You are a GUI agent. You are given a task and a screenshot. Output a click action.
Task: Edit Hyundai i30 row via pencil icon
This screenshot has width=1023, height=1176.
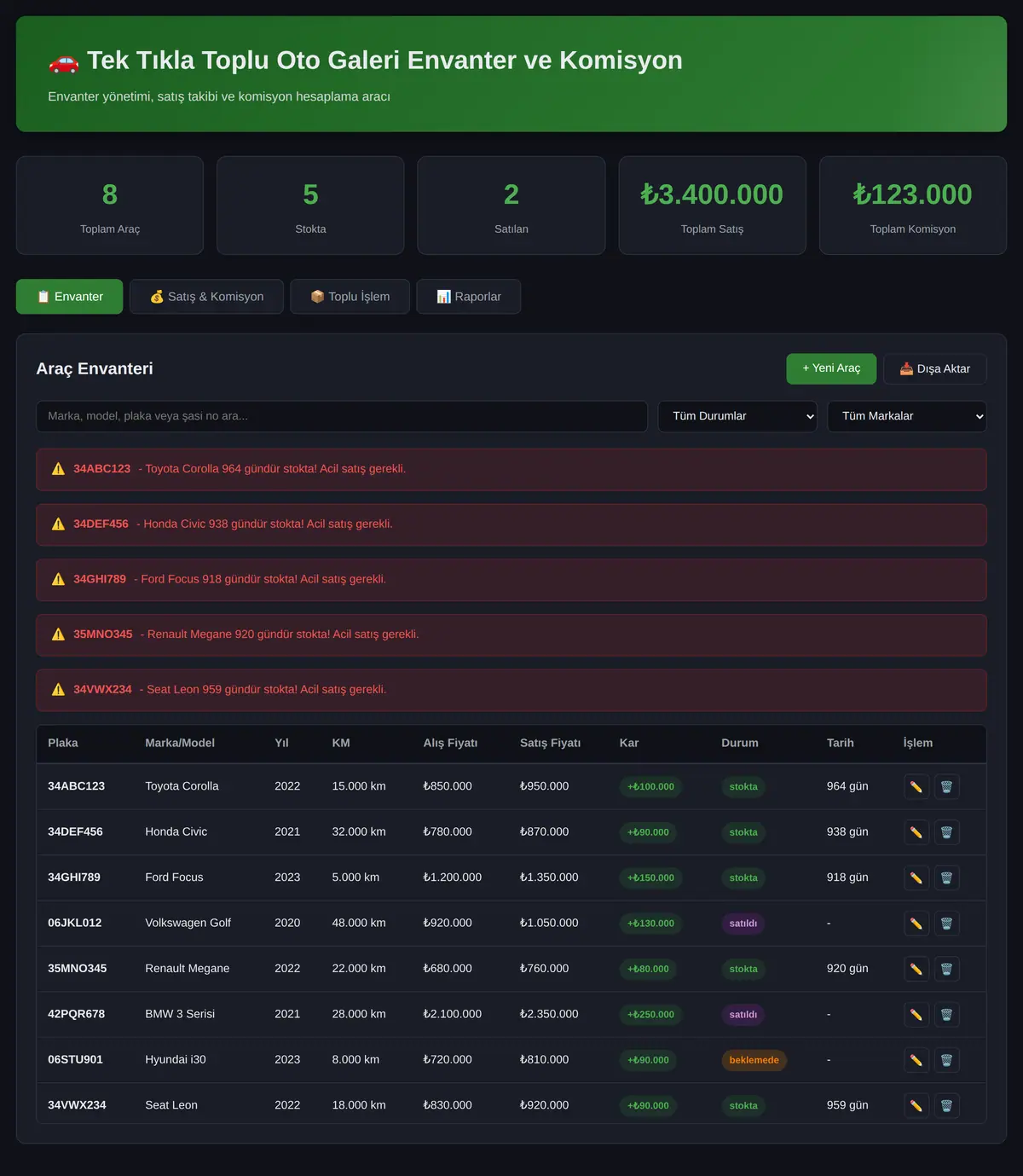point(916,1060)
